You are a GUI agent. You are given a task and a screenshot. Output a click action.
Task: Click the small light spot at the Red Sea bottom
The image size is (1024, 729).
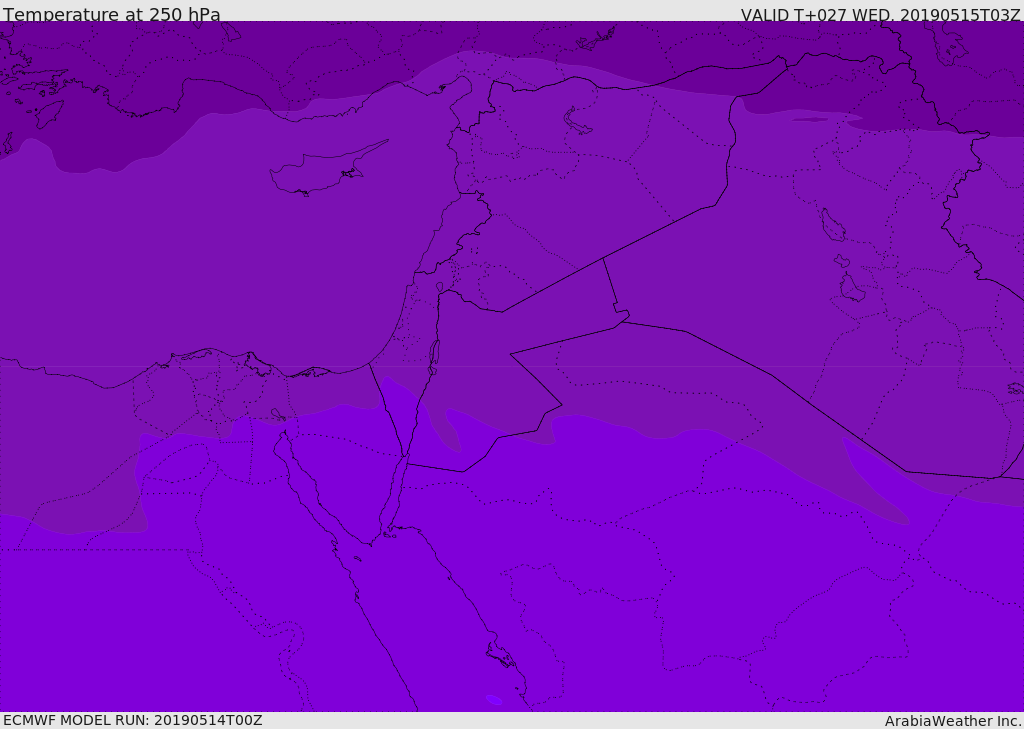click(494, 700)
